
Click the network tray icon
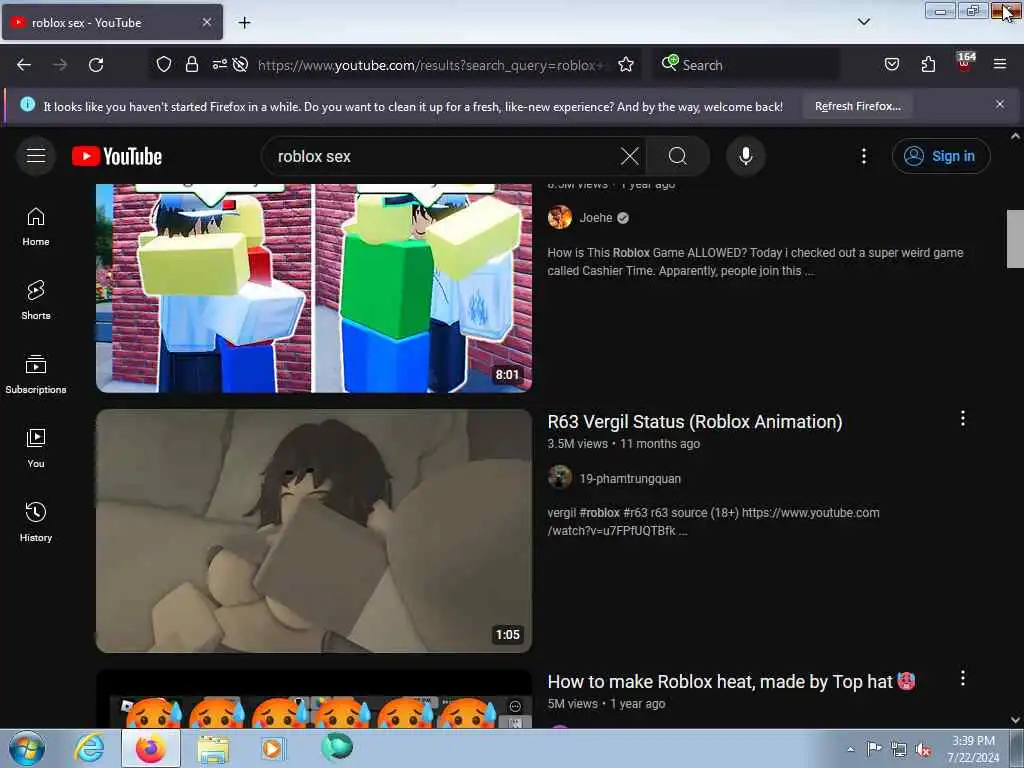click(x=899, y=750)
